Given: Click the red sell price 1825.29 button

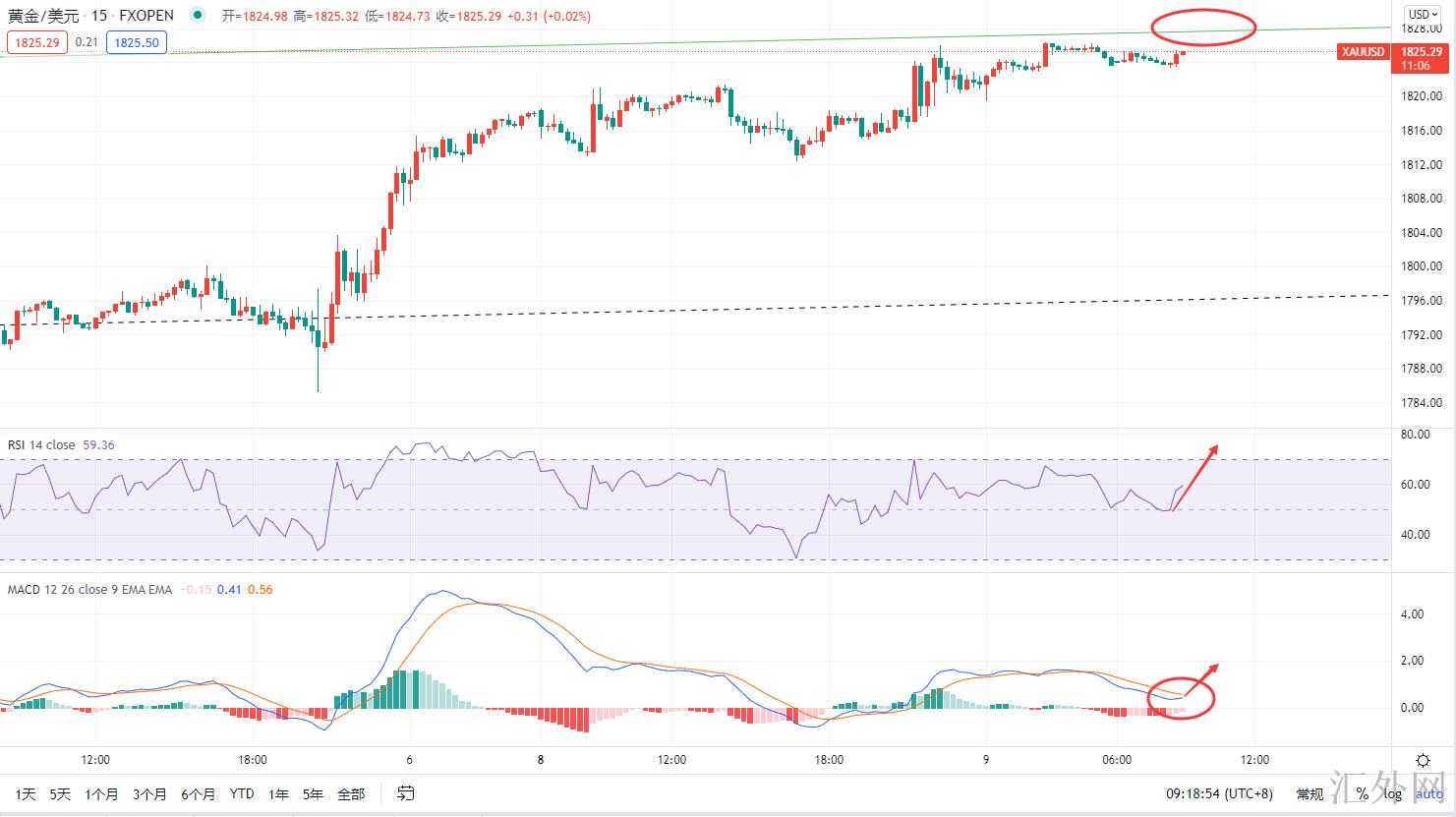Looking at the screenshot, I should pyautogui.click(x=36, y=42).
